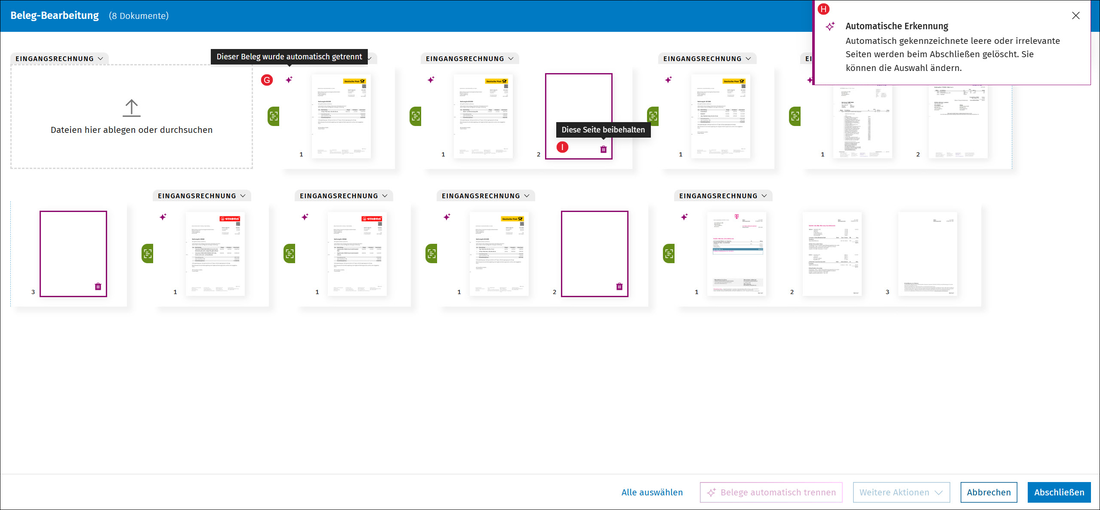Open EINGANGSRECHNUNG dropdown above the Telekom invoice

[x=723, y=196]
